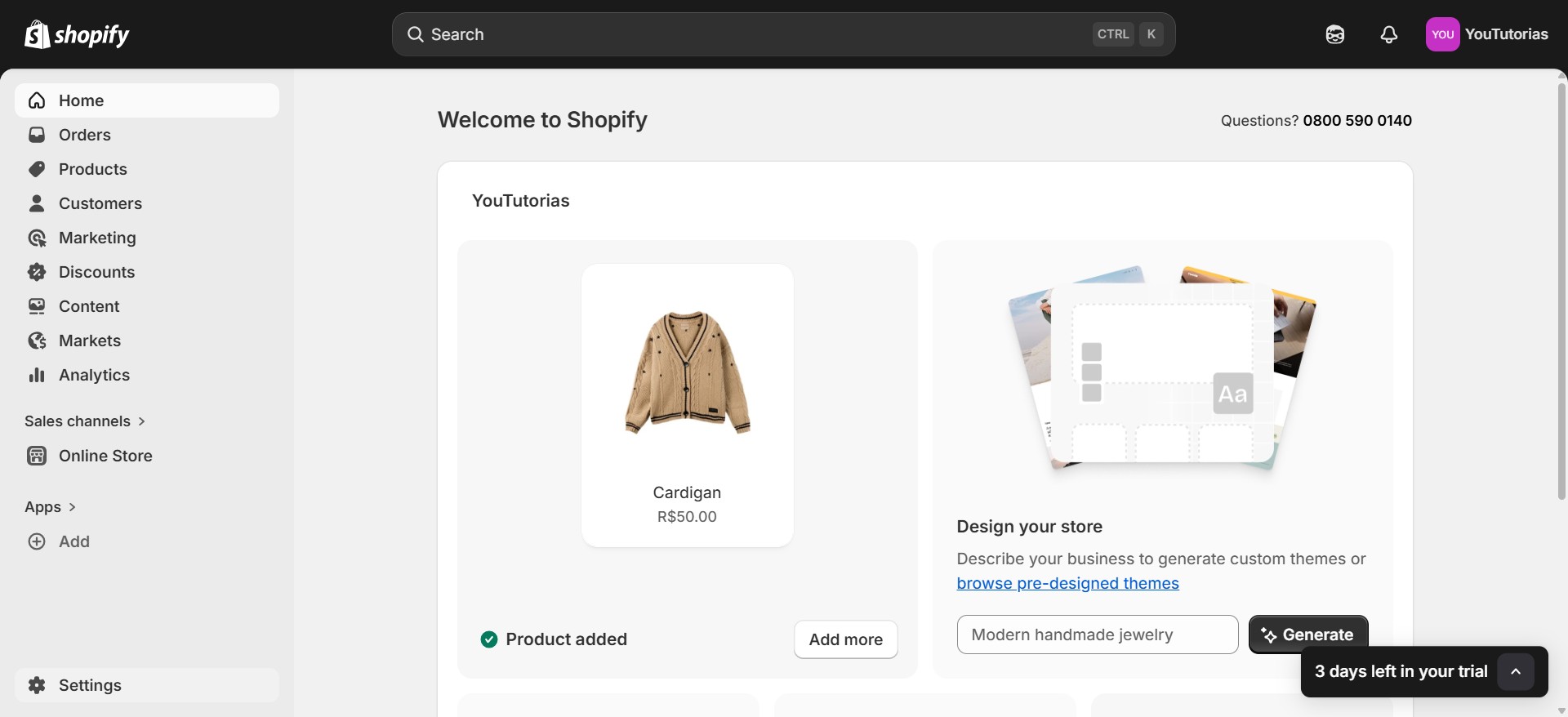Image resolution: width=1568 pixels, height=717 pixels.
Task: Open Marketing in the sidebar
Action: click(147, 238)
